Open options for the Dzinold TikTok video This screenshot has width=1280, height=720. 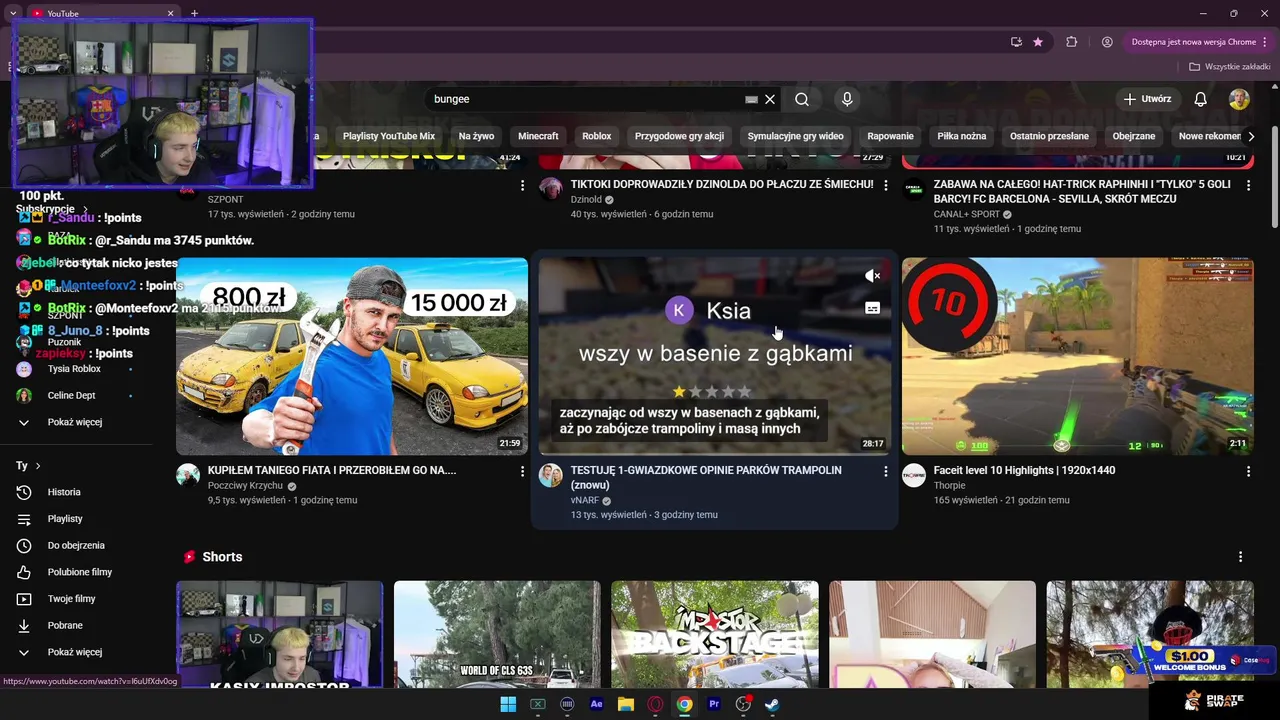(885, 185)
